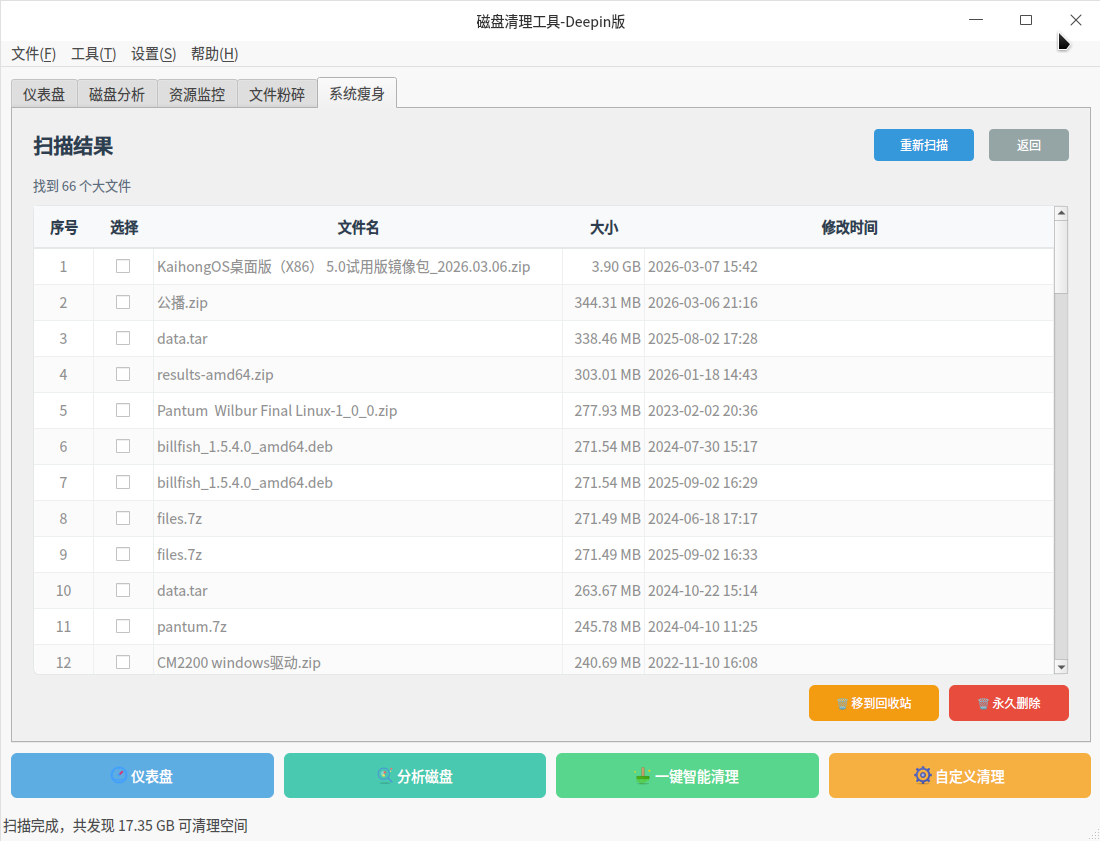The width and height of the screenshot is (1100, 841).
Task: Click the vertical scrollbar thumb of results list
Action: point(1061,257)
